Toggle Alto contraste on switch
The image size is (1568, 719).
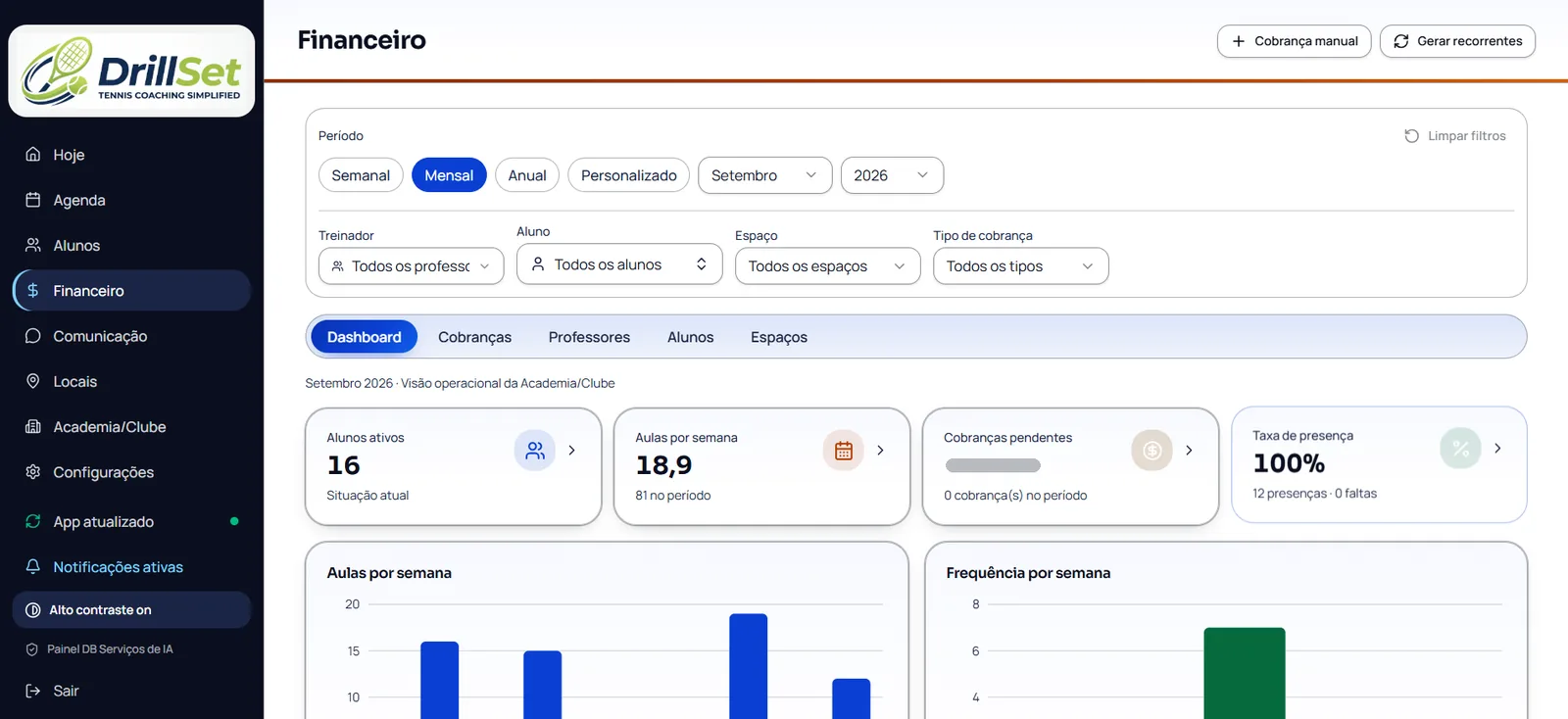coord(131,609)
